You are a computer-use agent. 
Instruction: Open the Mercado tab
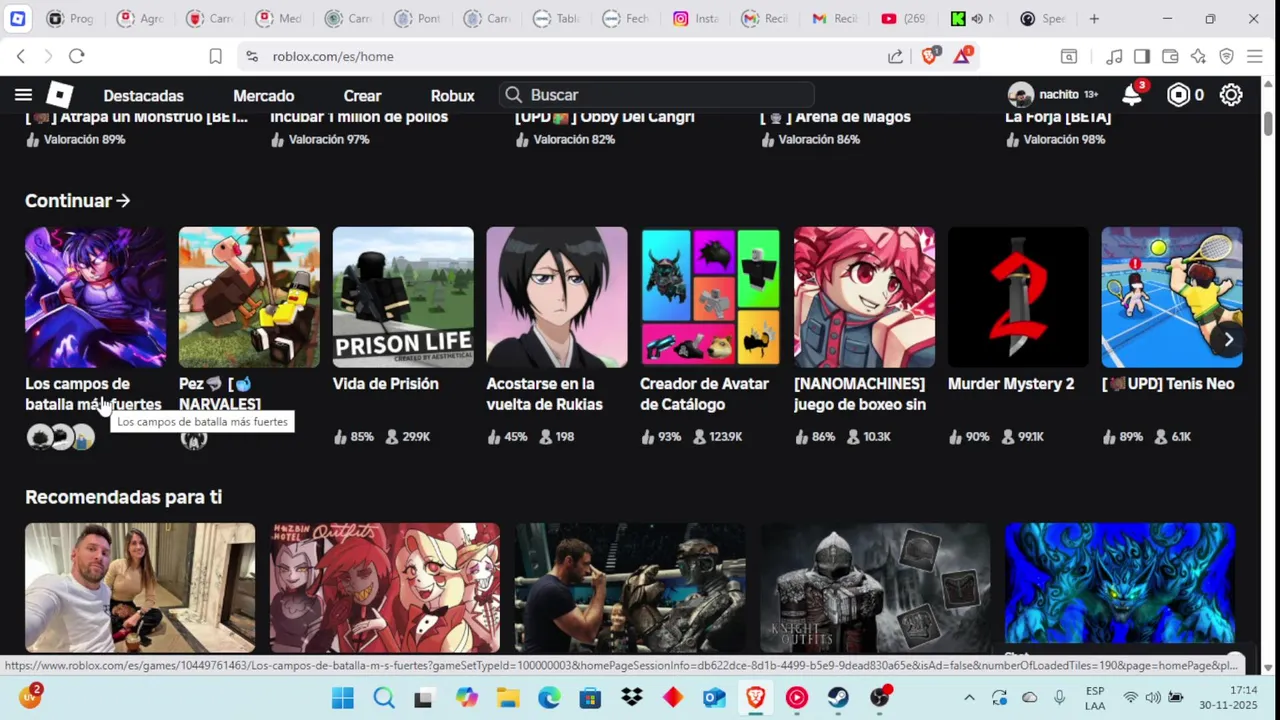263,96
